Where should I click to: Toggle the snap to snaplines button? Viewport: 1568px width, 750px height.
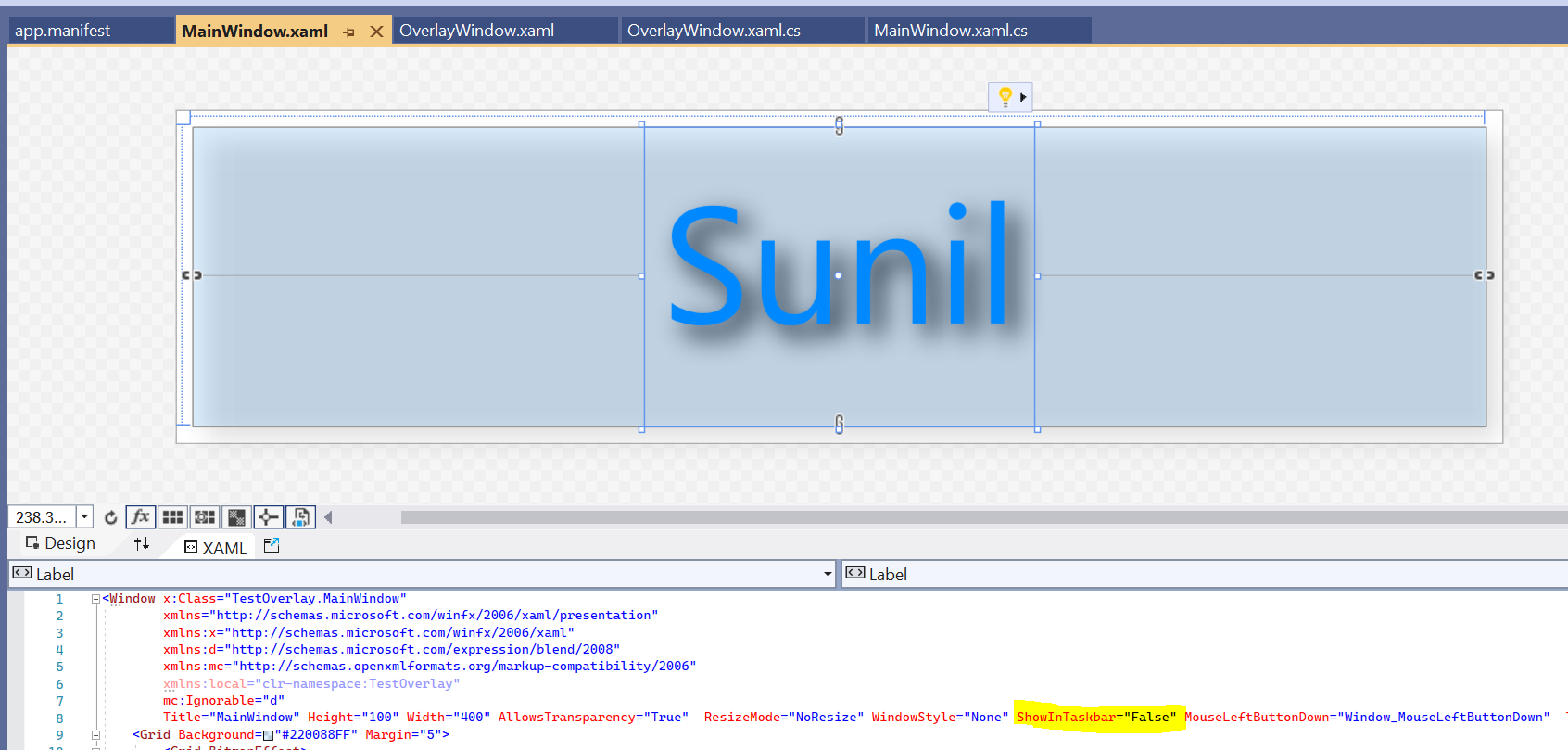point(269,516)
